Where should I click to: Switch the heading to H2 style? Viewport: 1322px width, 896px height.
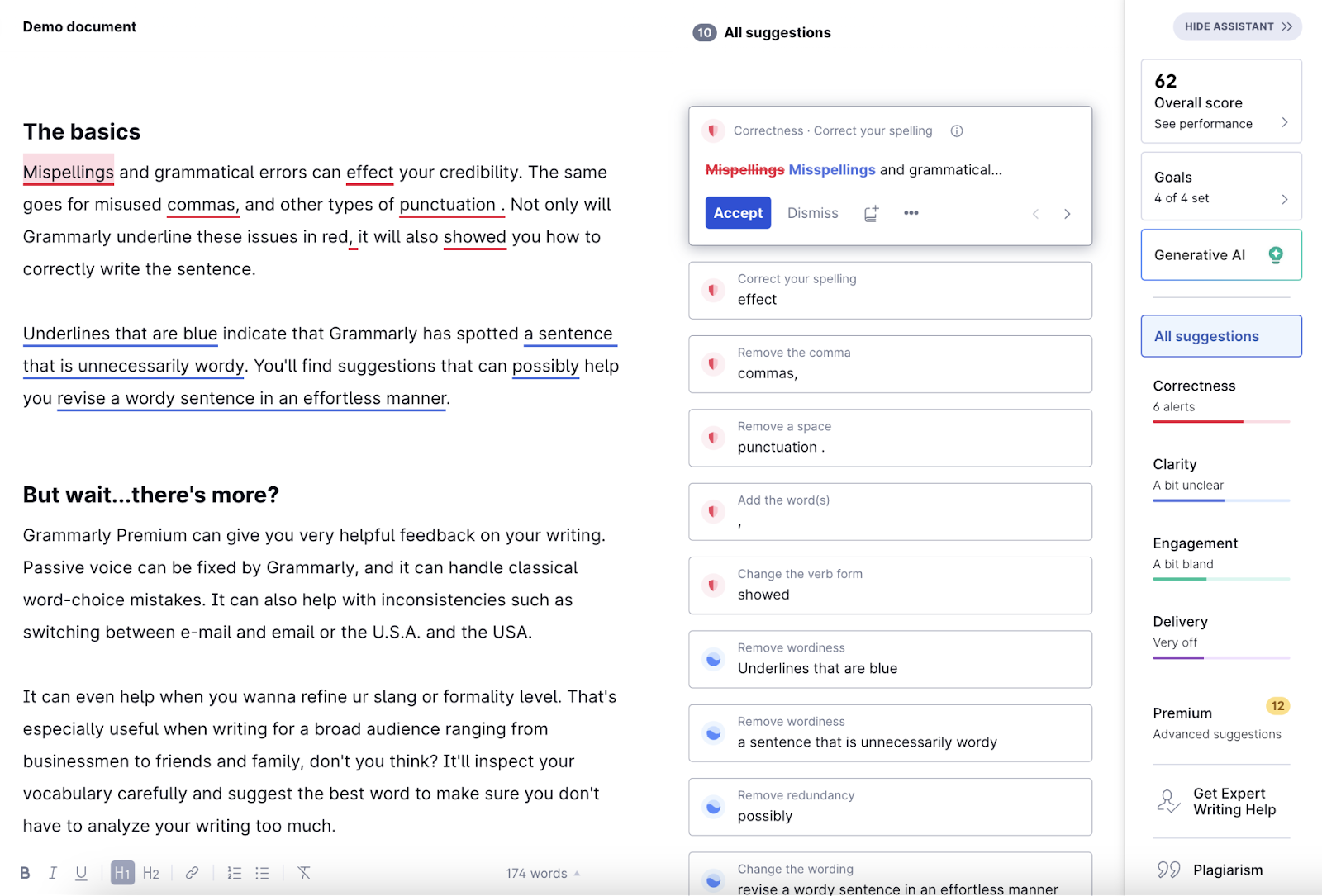pyautogui.click(x=151, y=872)
